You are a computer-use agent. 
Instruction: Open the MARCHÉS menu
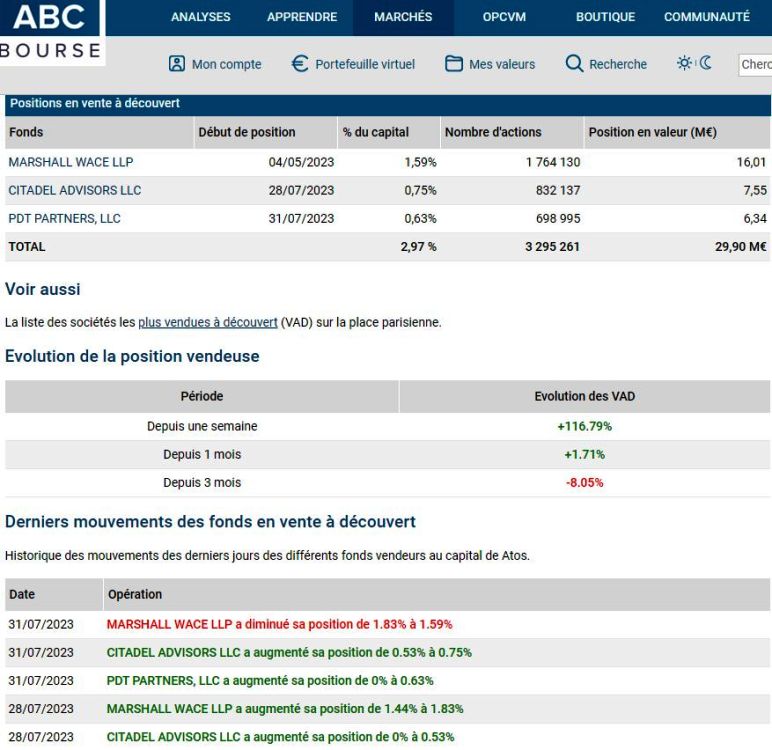[403, 17]
